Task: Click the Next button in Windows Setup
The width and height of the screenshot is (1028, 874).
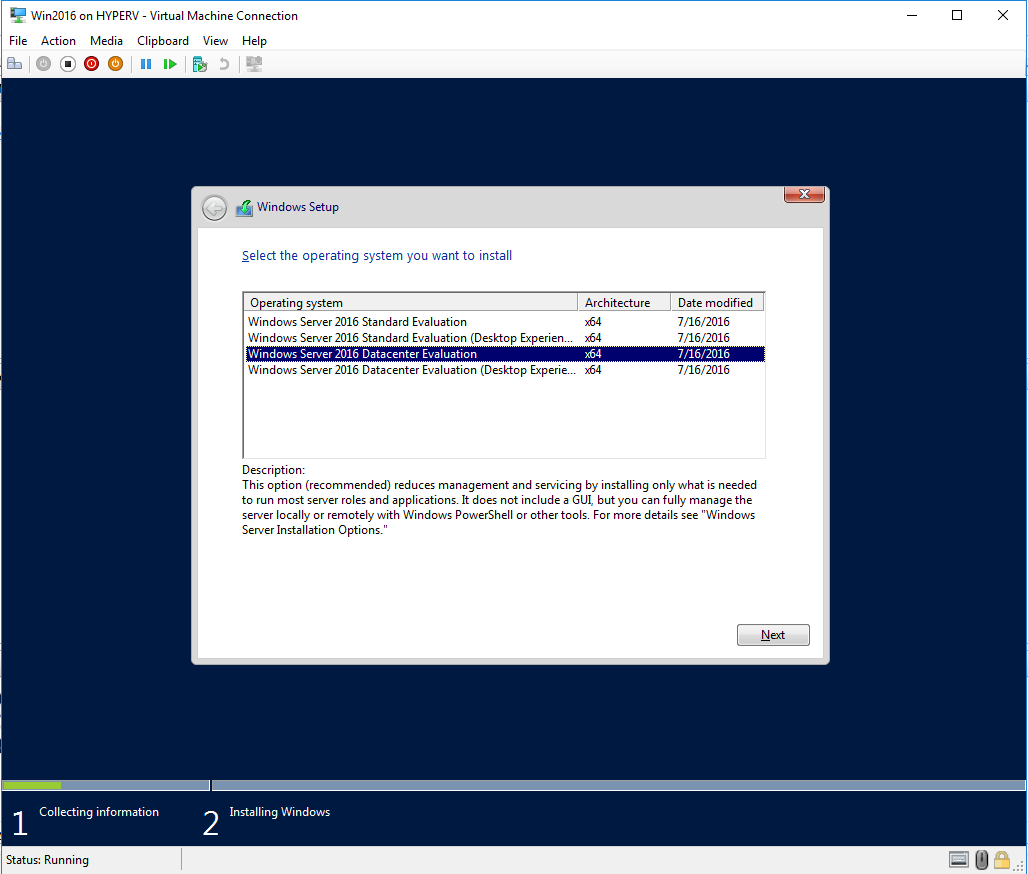Action: [x=773, y=635]
